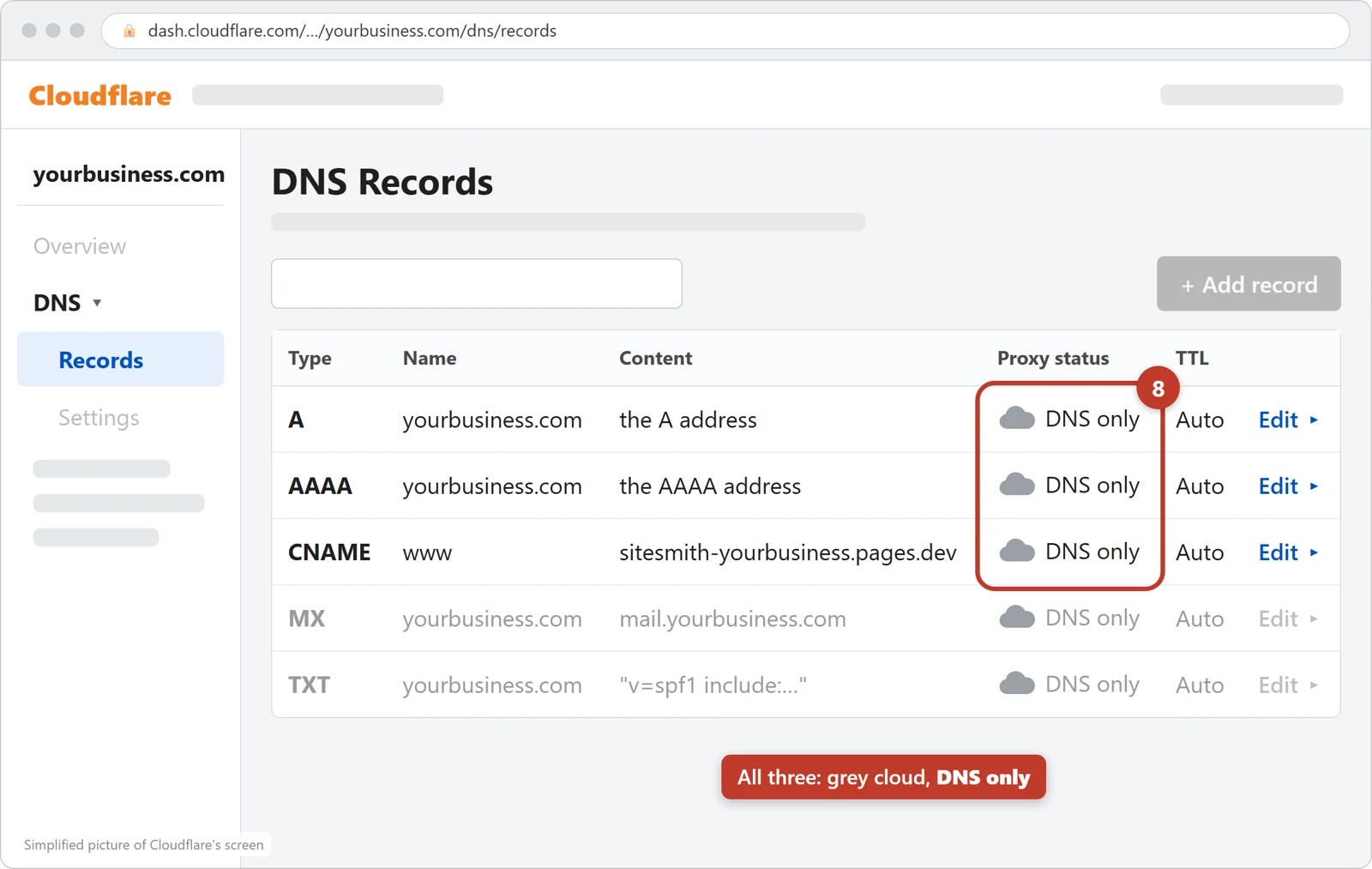Expand the arrow next to Edit on TXT row
The image size is (1372, 869).
1314,685
